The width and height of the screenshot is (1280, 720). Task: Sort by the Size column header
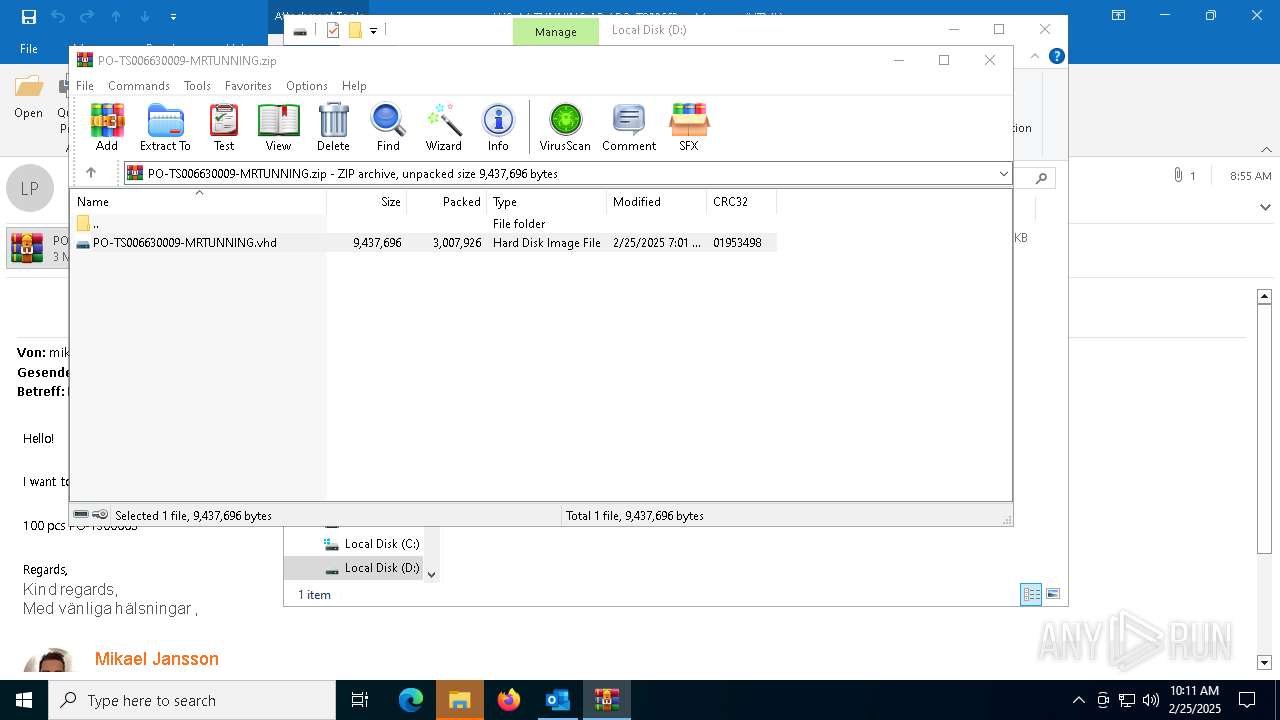click(x=367, y=201)
